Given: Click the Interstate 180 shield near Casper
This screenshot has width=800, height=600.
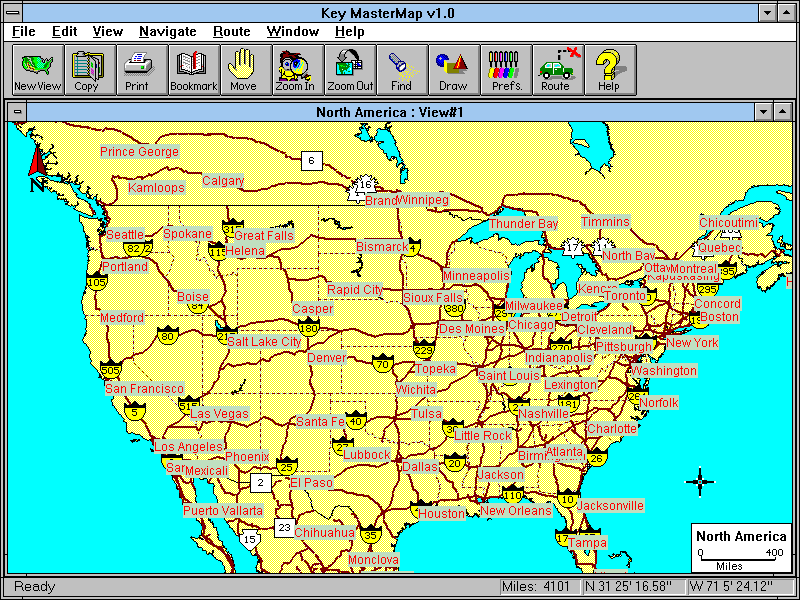Looking at the screenshot, I should click(x=309, y=327).
